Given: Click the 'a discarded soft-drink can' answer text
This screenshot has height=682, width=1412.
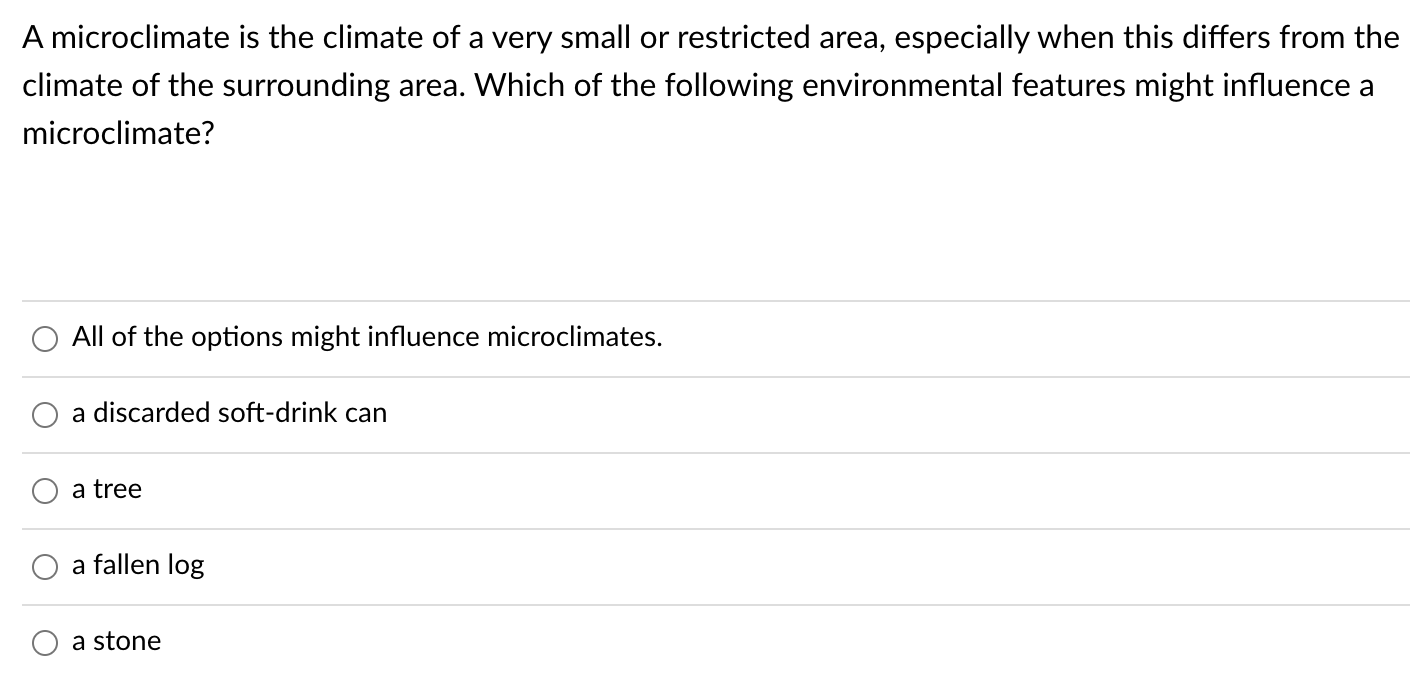Looking at the screenshot, I should 229,413.
